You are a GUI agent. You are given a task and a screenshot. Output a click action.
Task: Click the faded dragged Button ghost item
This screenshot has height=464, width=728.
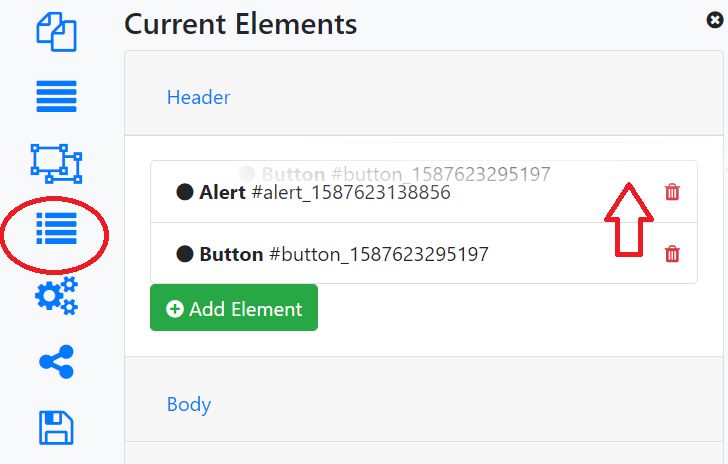point(395,173)
